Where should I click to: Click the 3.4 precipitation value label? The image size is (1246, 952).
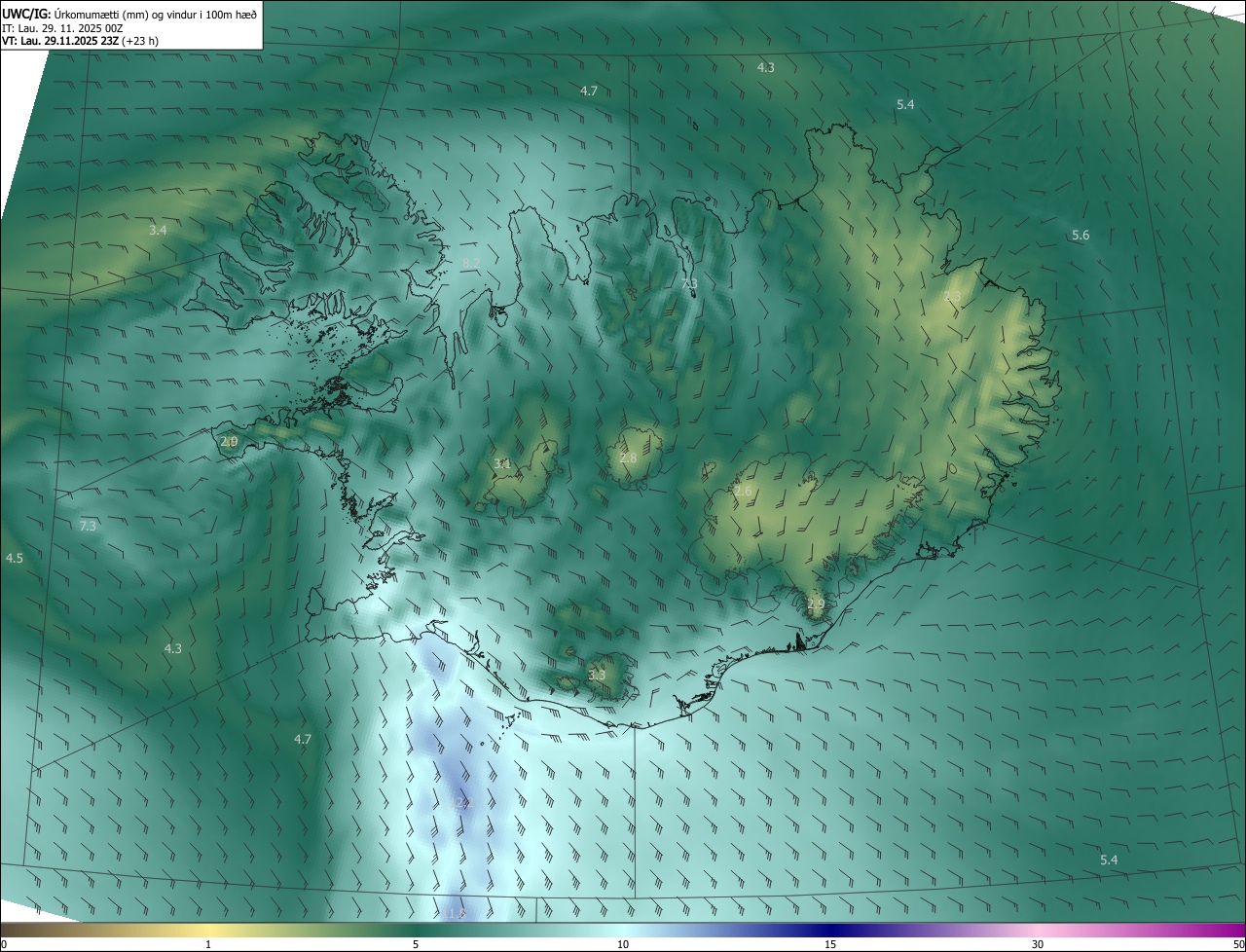coord(158,231)
